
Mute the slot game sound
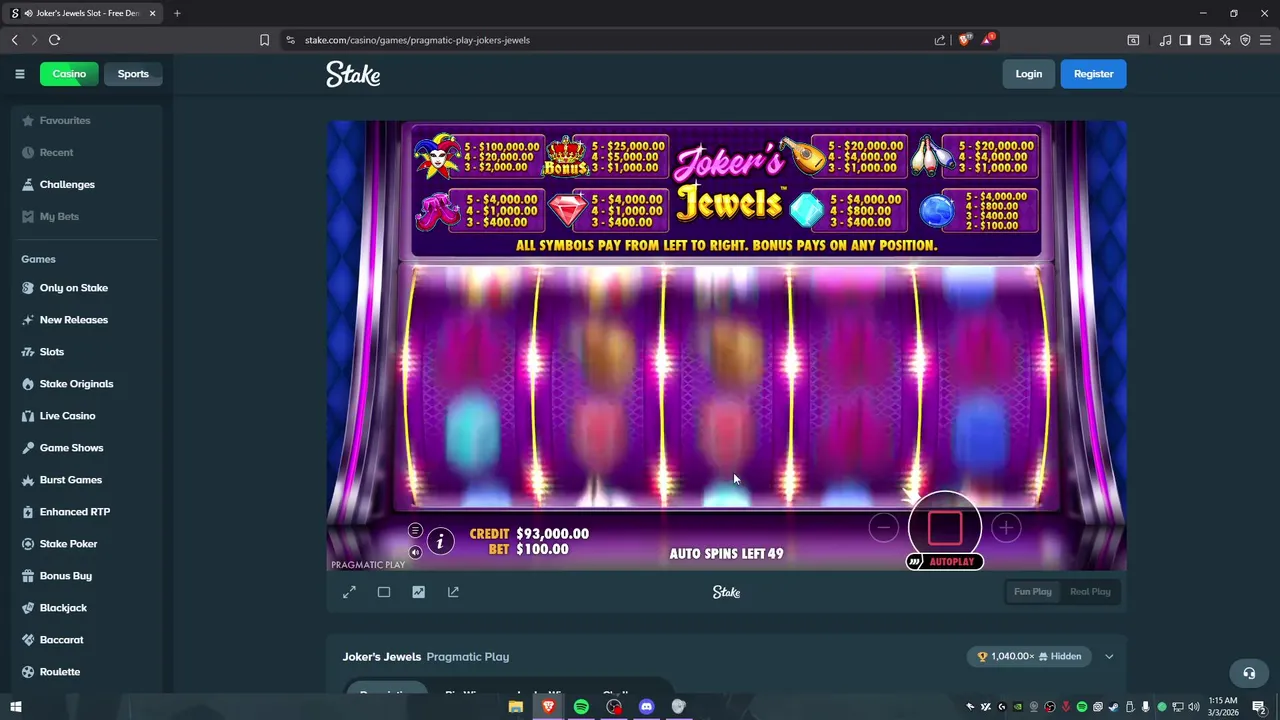[x=415, y=552]
